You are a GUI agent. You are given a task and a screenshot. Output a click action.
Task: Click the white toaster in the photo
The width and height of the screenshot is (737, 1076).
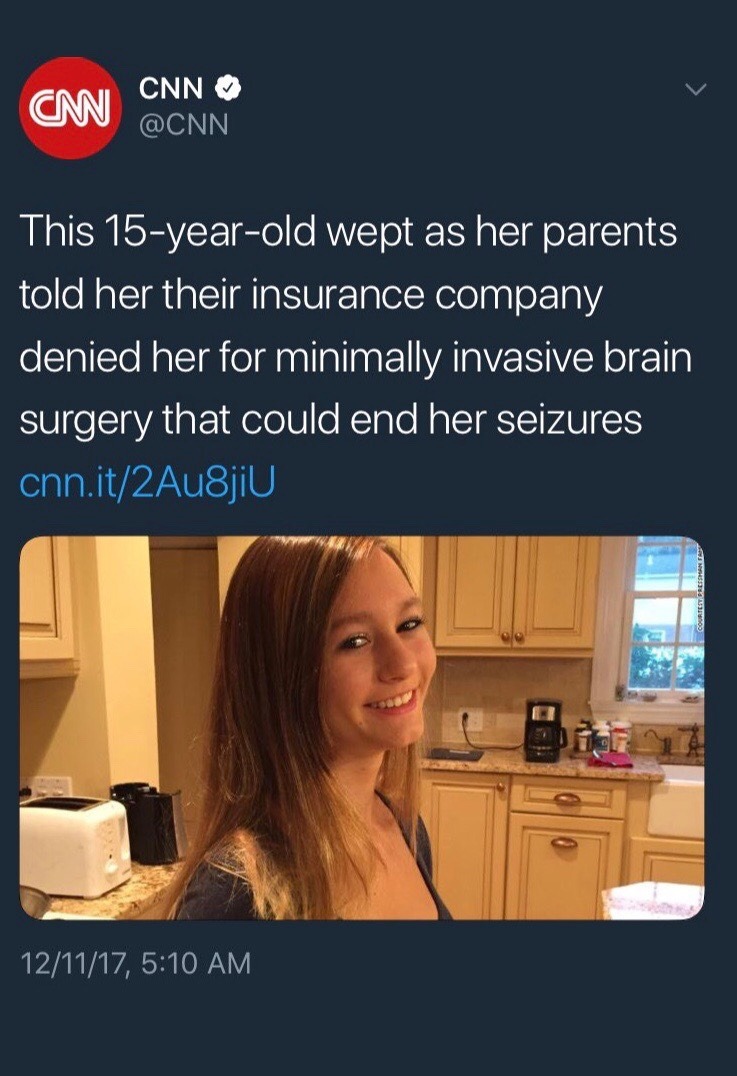[x=74, y=845]
